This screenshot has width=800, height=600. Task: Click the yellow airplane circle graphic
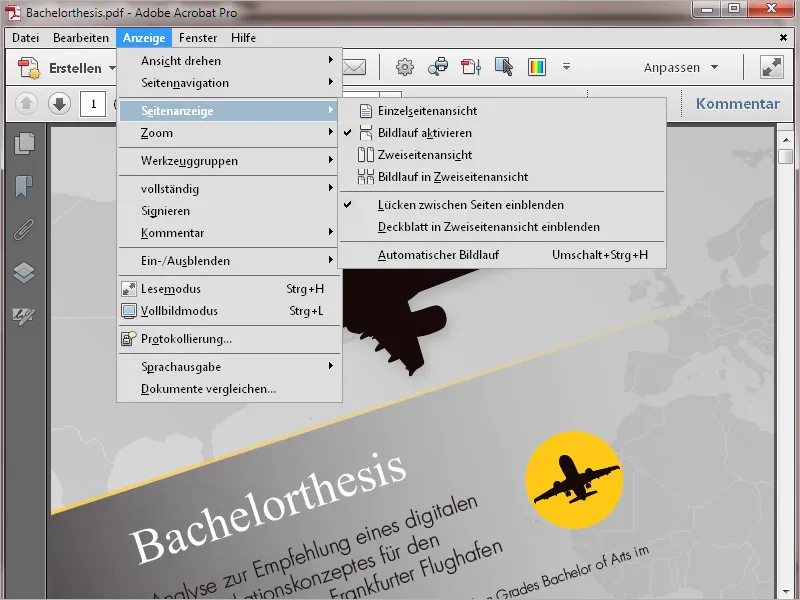(x=574, y=480)
